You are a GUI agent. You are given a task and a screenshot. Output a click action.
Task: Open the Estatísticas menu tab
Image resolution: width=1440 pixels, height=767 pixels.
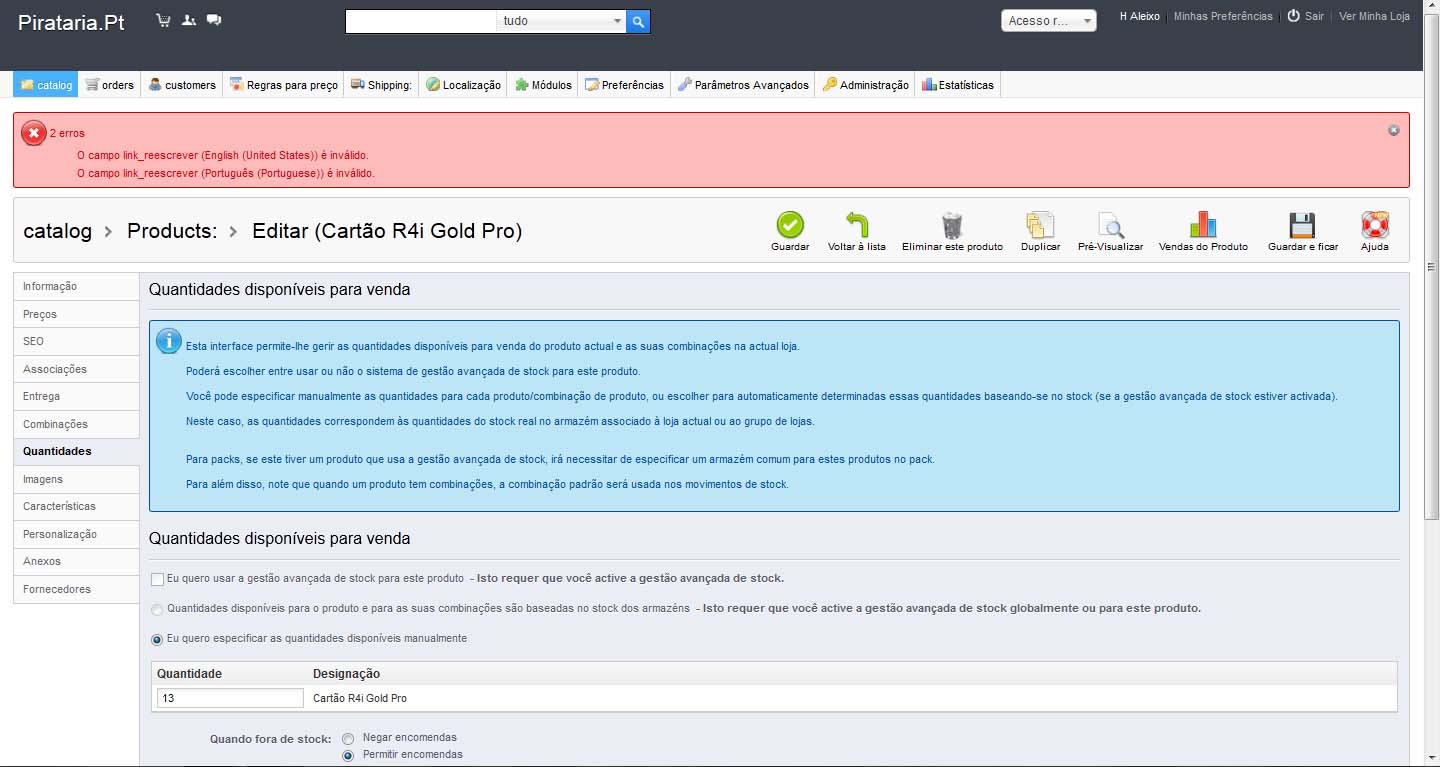pyautogui.click(x=958, y=85)
